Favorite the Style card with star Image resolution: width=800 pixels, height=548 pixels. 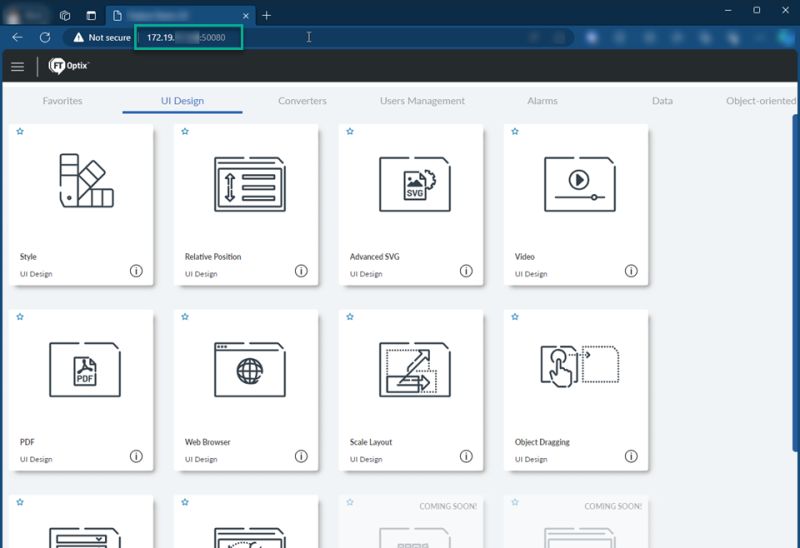(x=20, y=131)
